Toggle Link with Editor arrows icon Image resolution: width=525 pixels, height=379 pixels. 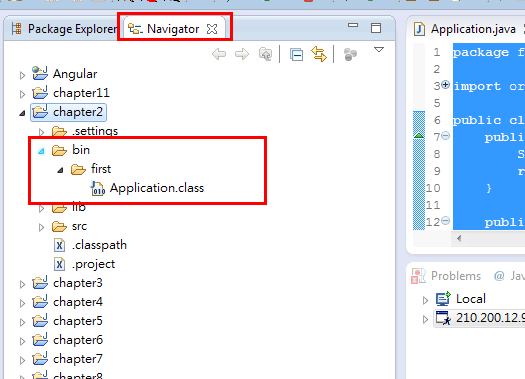click(319, 54)
